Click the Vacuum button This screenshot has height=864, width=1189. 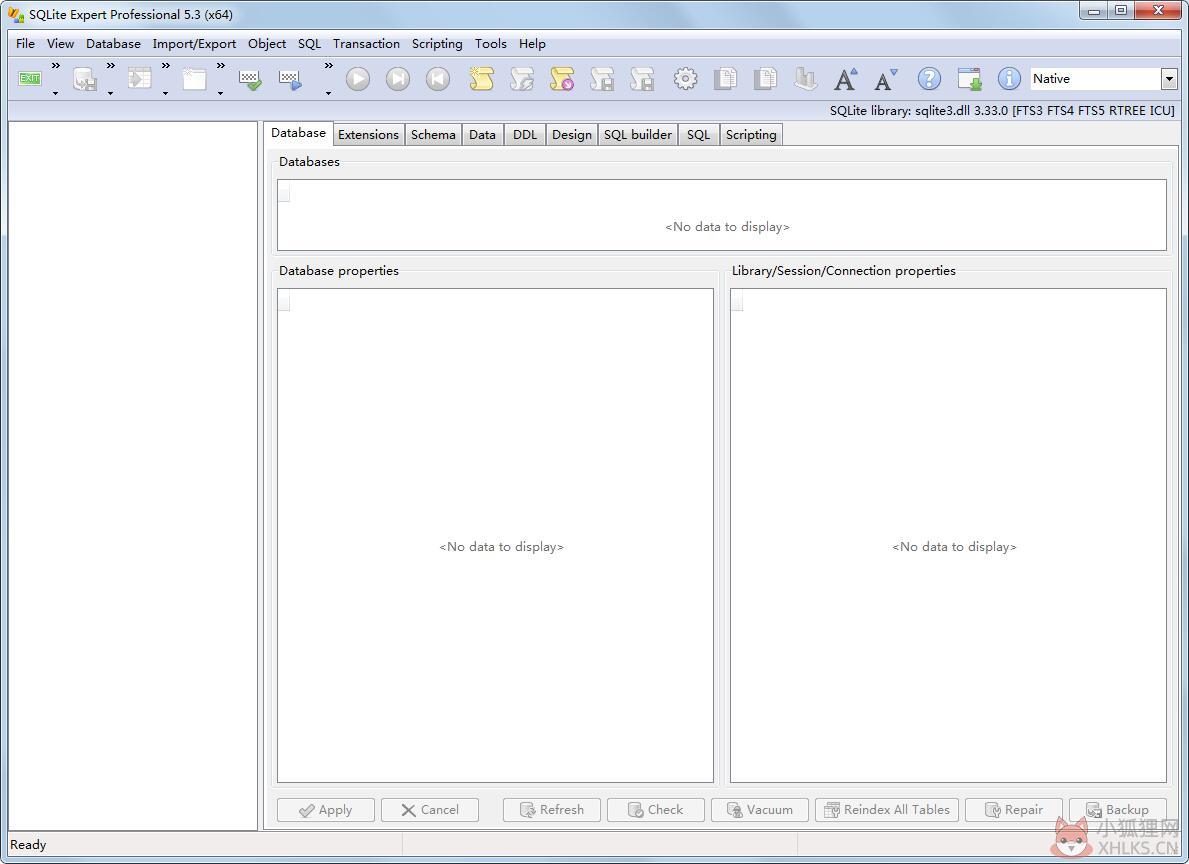[760, 810]
